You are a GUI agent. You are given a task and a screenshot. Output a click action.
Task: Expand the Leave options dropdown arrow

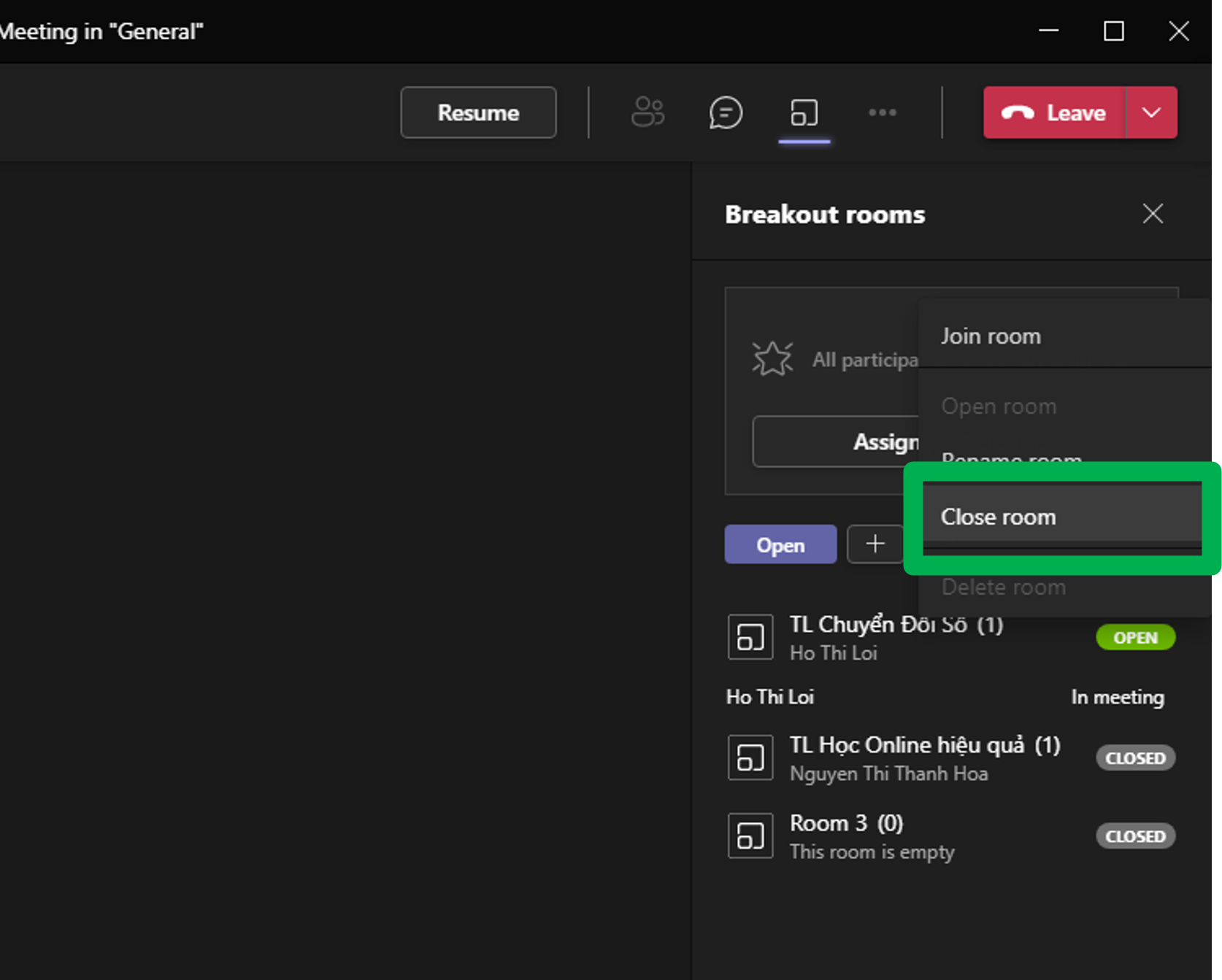point(1151,112)
